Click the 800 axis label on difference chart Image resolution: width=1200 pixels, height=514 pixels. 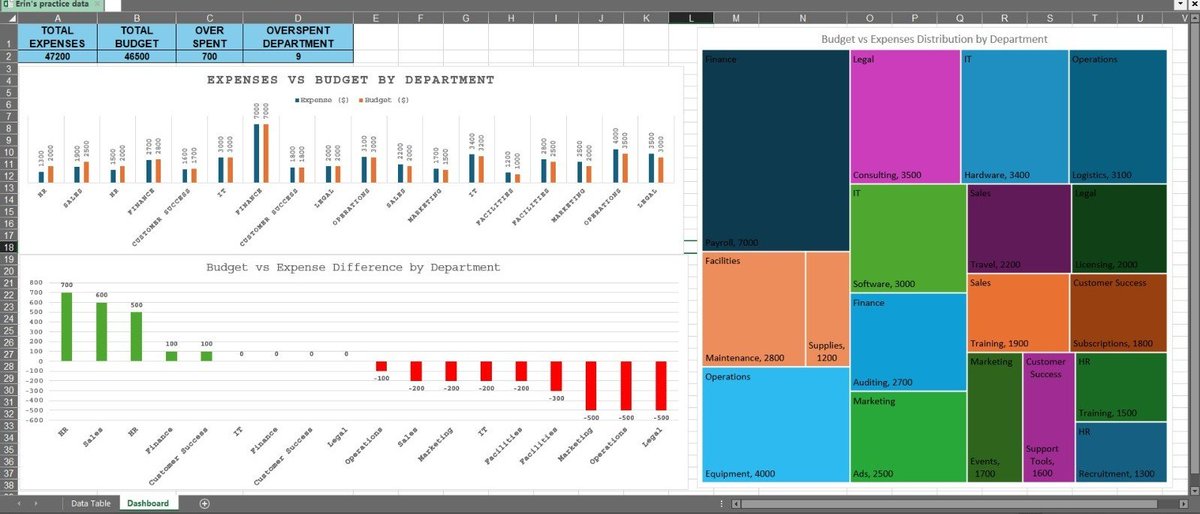pos(37,283)
